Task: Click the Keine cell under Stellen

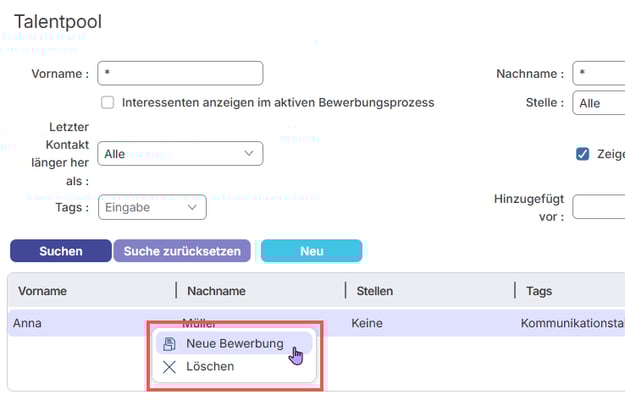Action: tap(369, 324)
